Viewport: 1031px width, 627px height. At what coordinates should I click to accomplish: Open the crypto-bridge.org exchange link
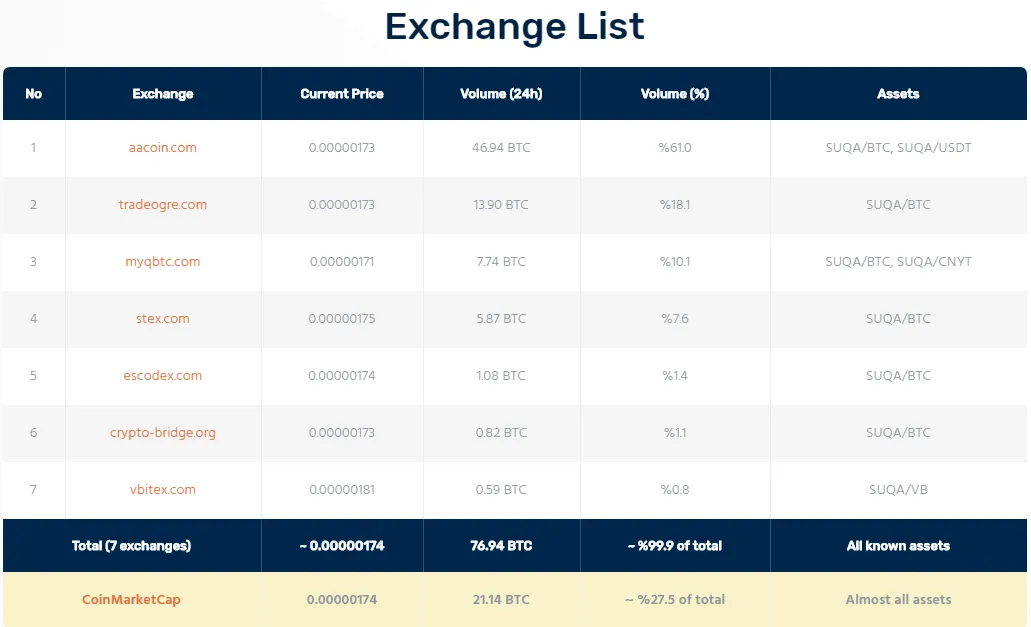(162, 432)
